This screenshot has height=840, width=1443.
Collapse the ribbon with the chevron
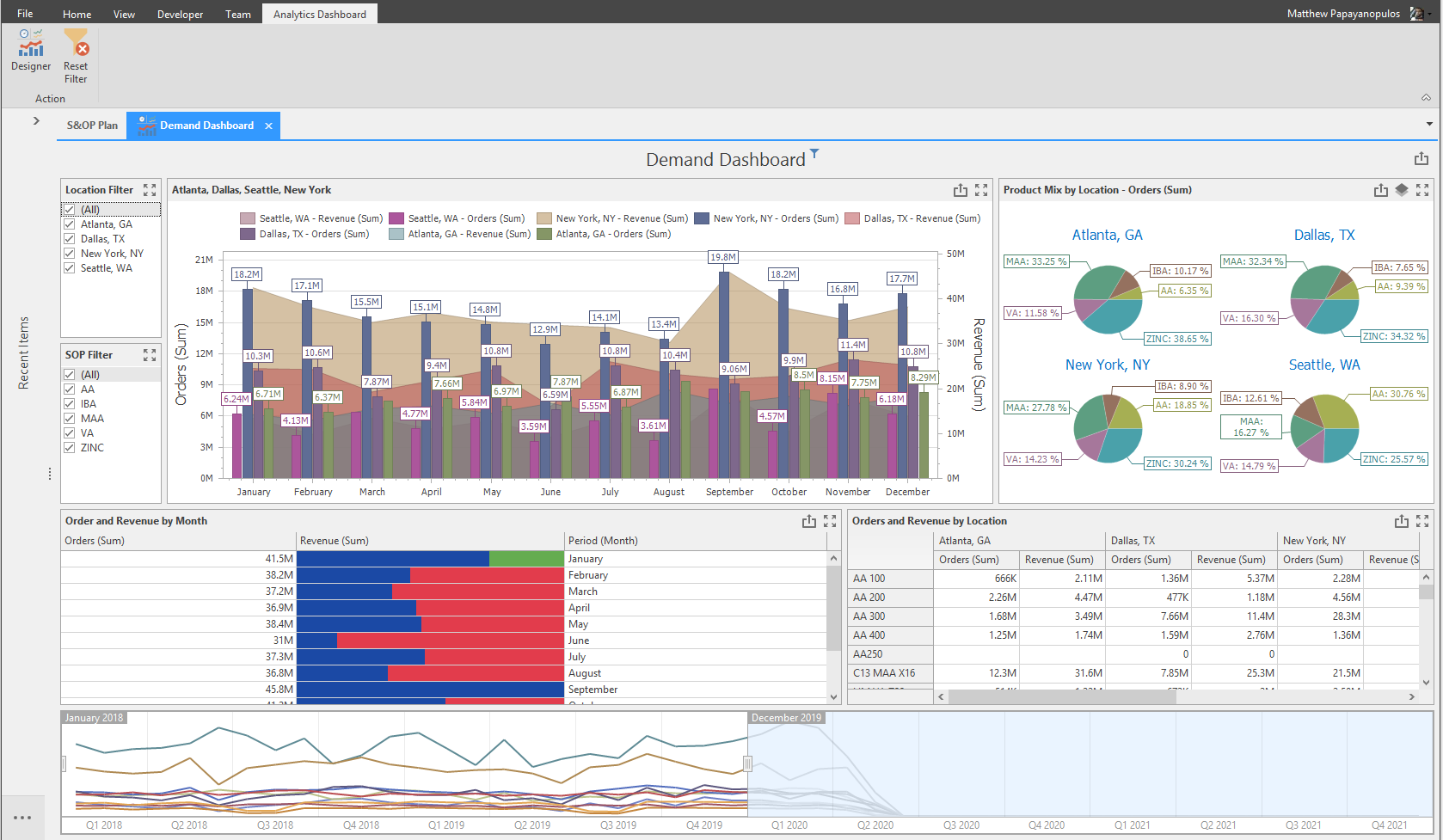[1426, 98]
